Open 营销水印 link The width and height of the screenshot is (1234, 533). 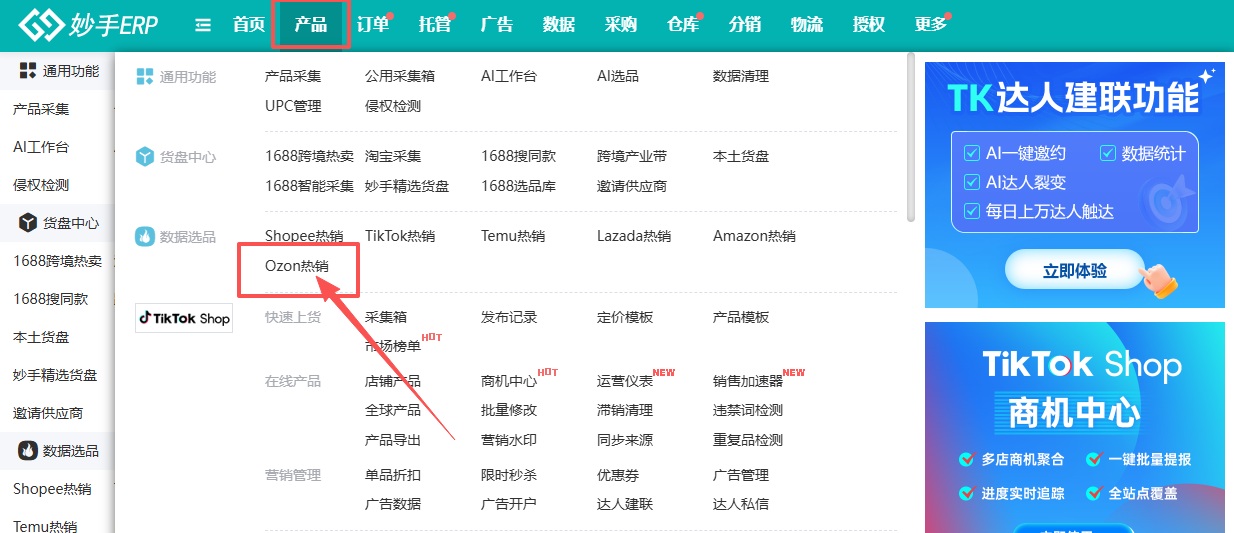pos(509,440)
